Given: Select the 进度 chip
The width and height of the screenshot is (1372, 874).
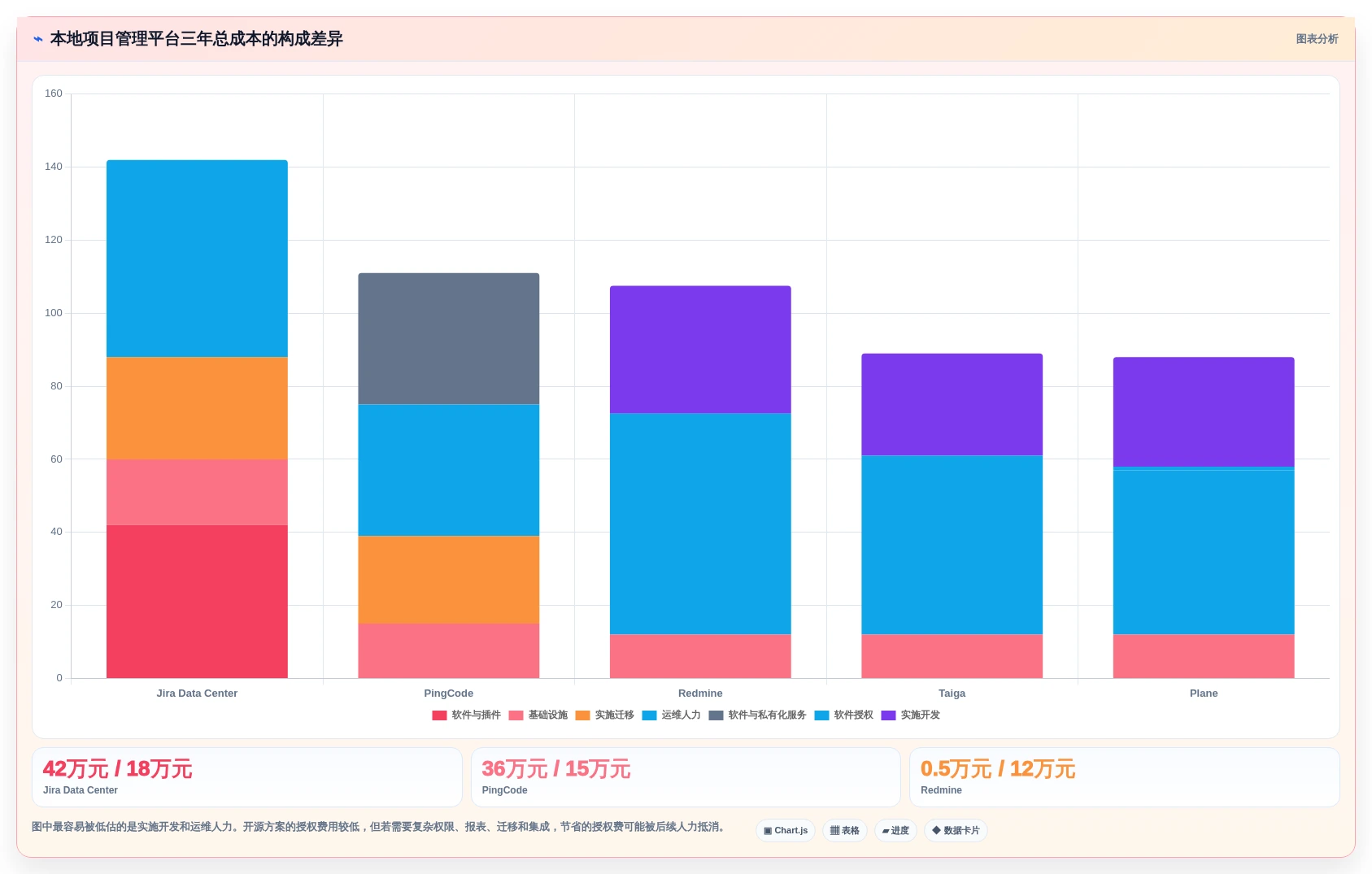Looking at the screenshot, I should pos(895,830).
